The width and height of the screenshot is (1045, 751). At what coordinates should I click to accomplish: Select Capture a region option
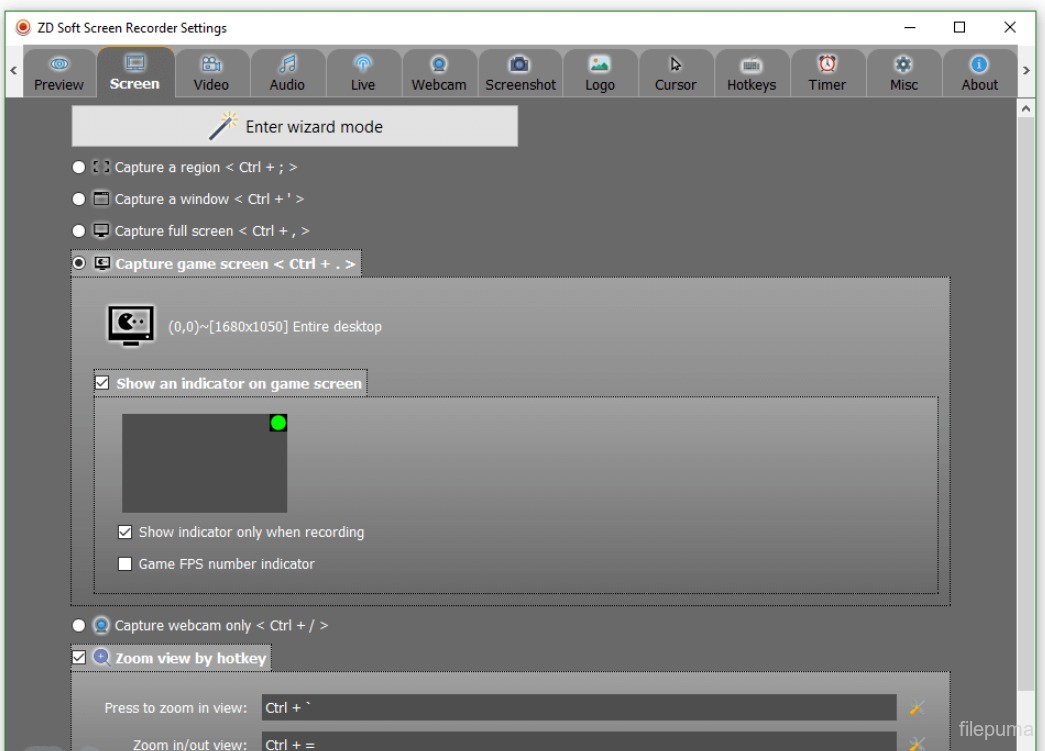79,167
